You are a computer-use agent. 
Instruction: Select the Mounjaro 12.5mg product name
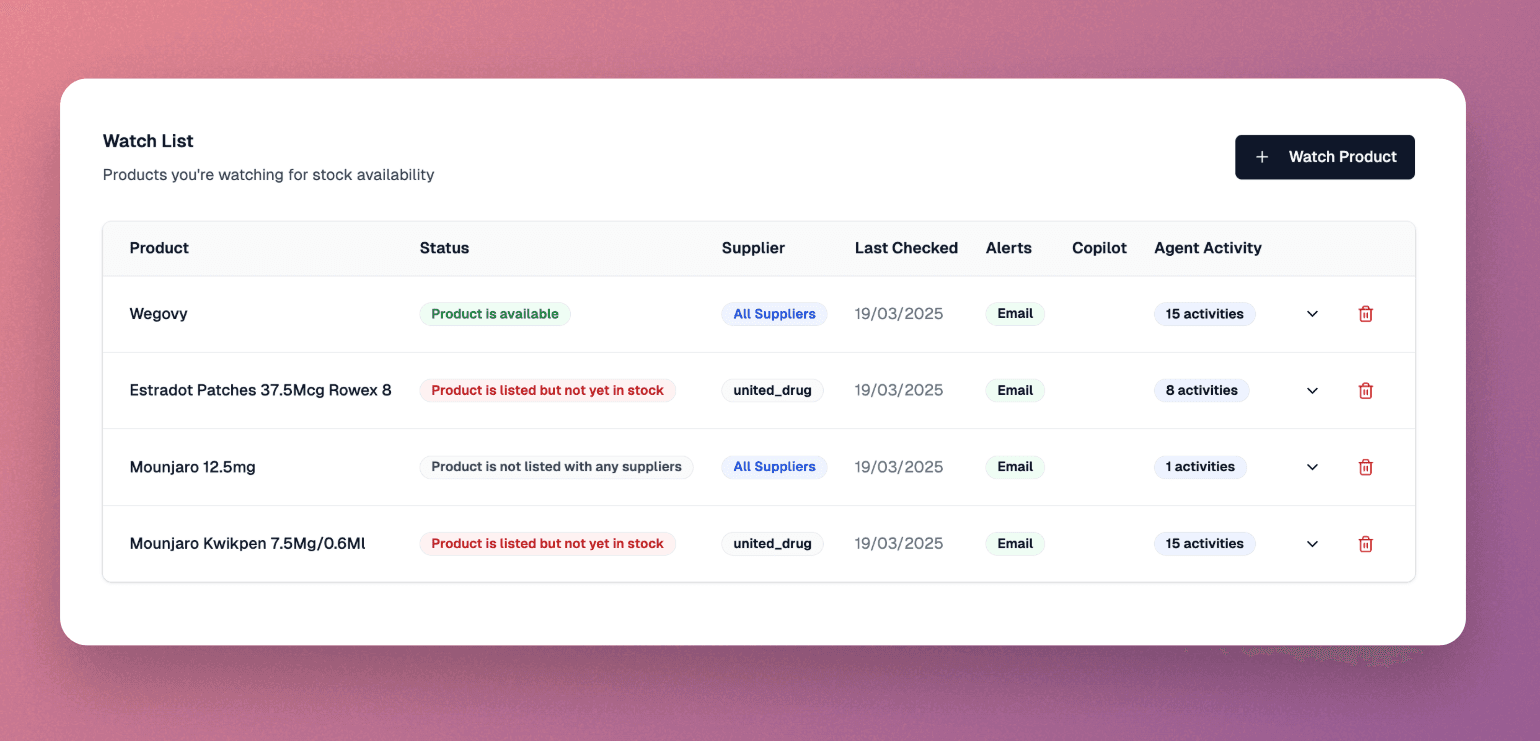(192, 467)
